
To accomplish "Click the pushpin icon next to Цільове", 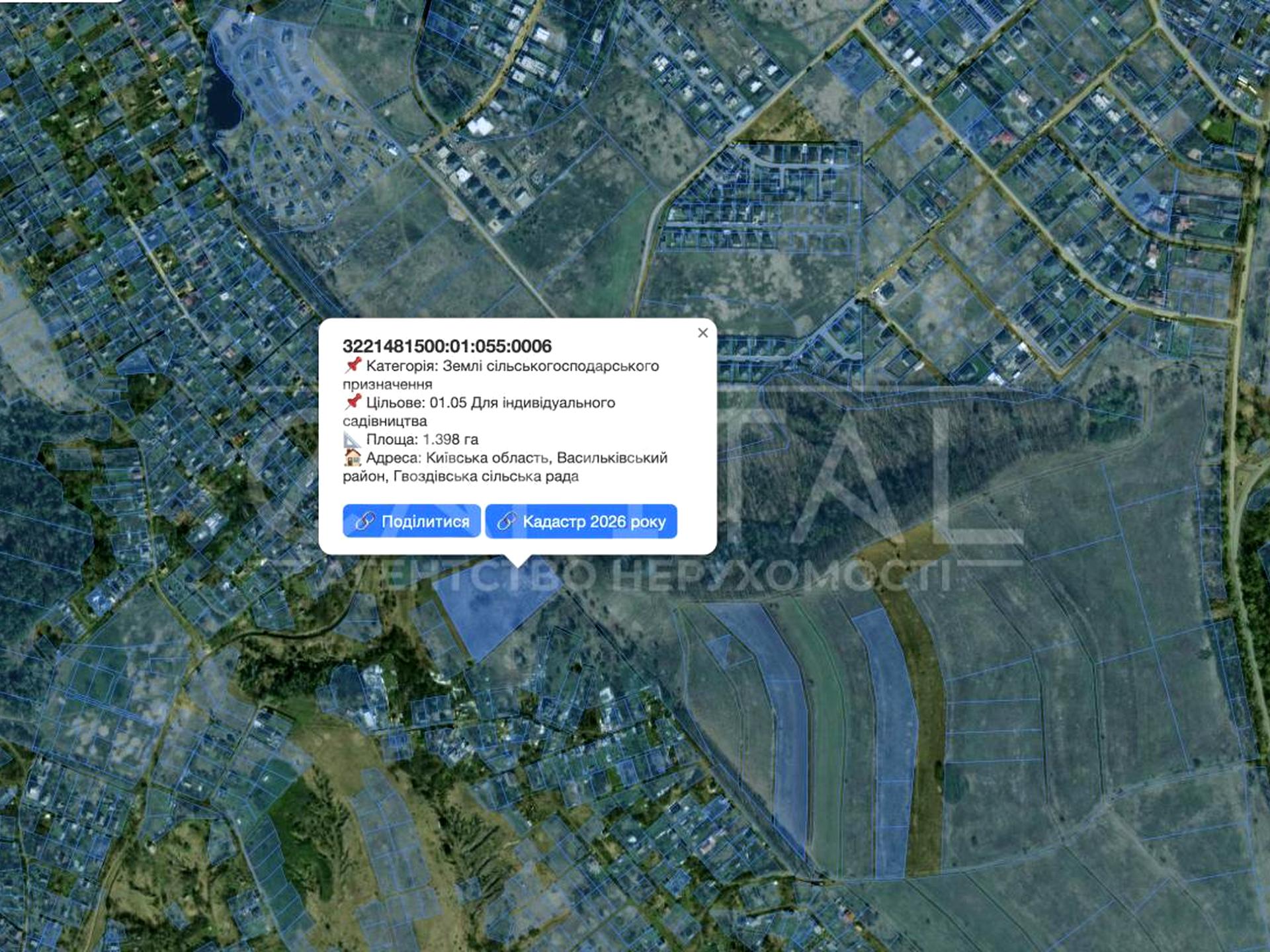I will 353,402.
